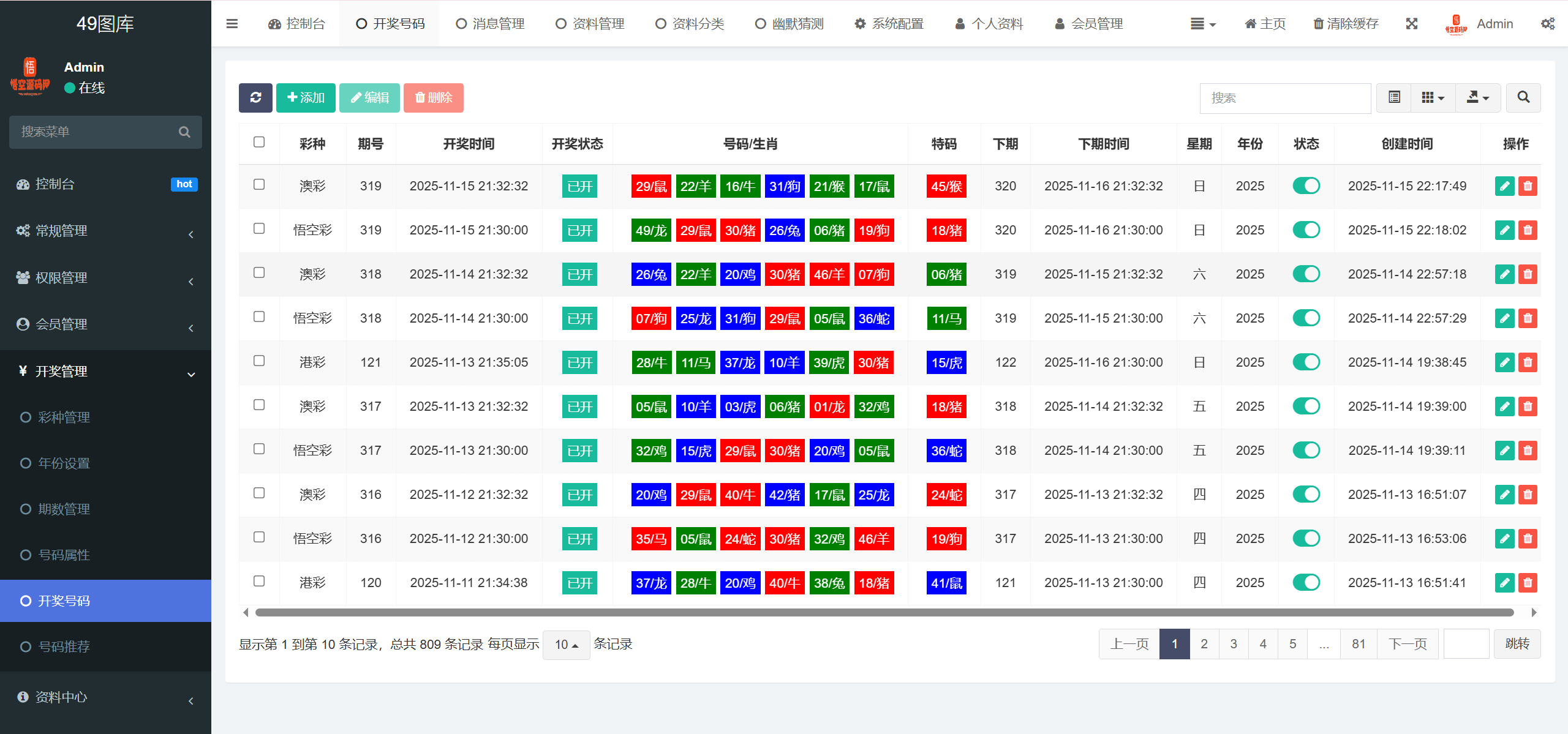Delete the first 澳彩 319 row via its trash icon
This screenshot has height=734, width=1568.
pyautogui.click(x=1528, y=186)
